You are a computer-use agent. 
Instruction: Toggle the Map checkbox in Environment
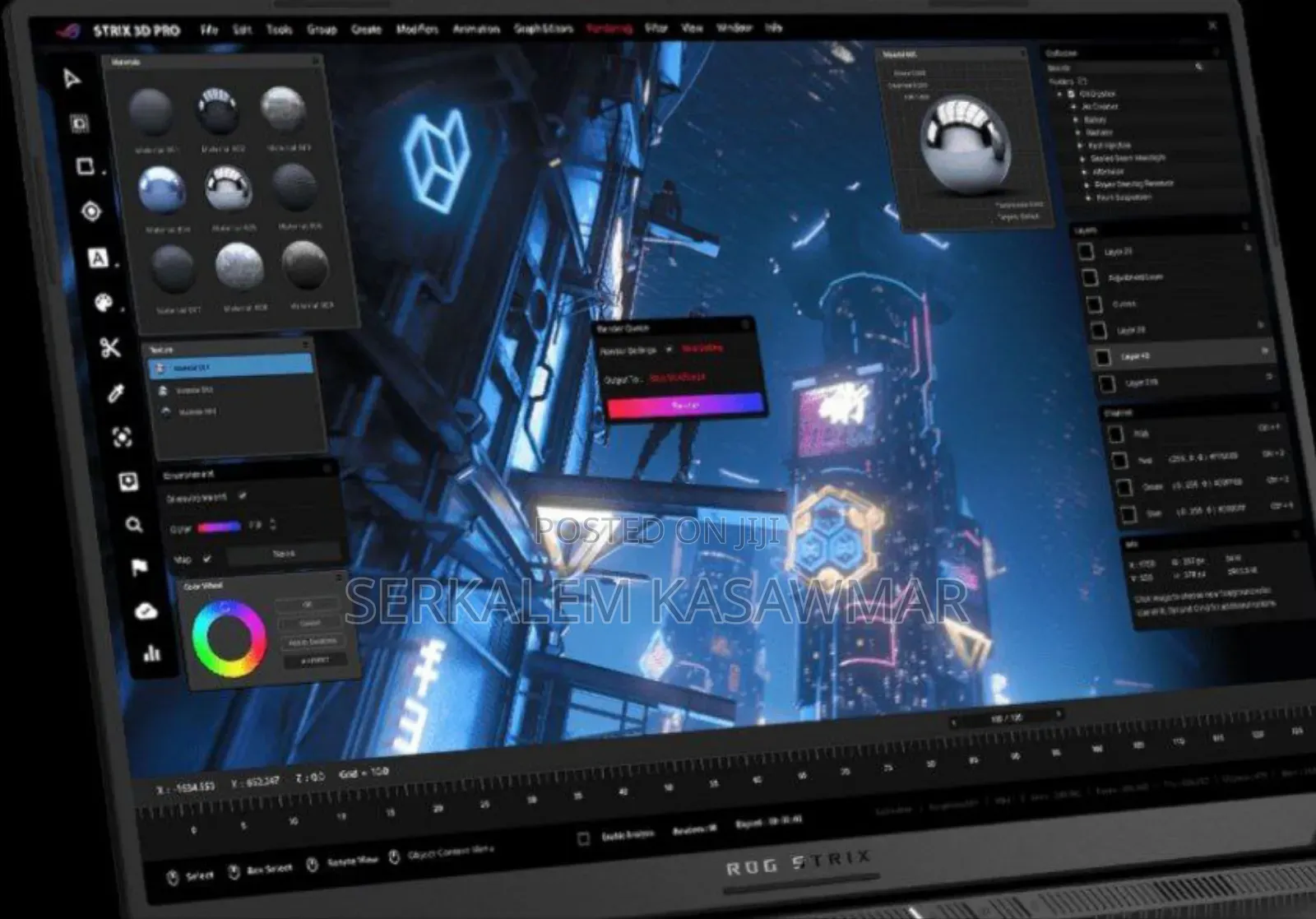[206, 559]
